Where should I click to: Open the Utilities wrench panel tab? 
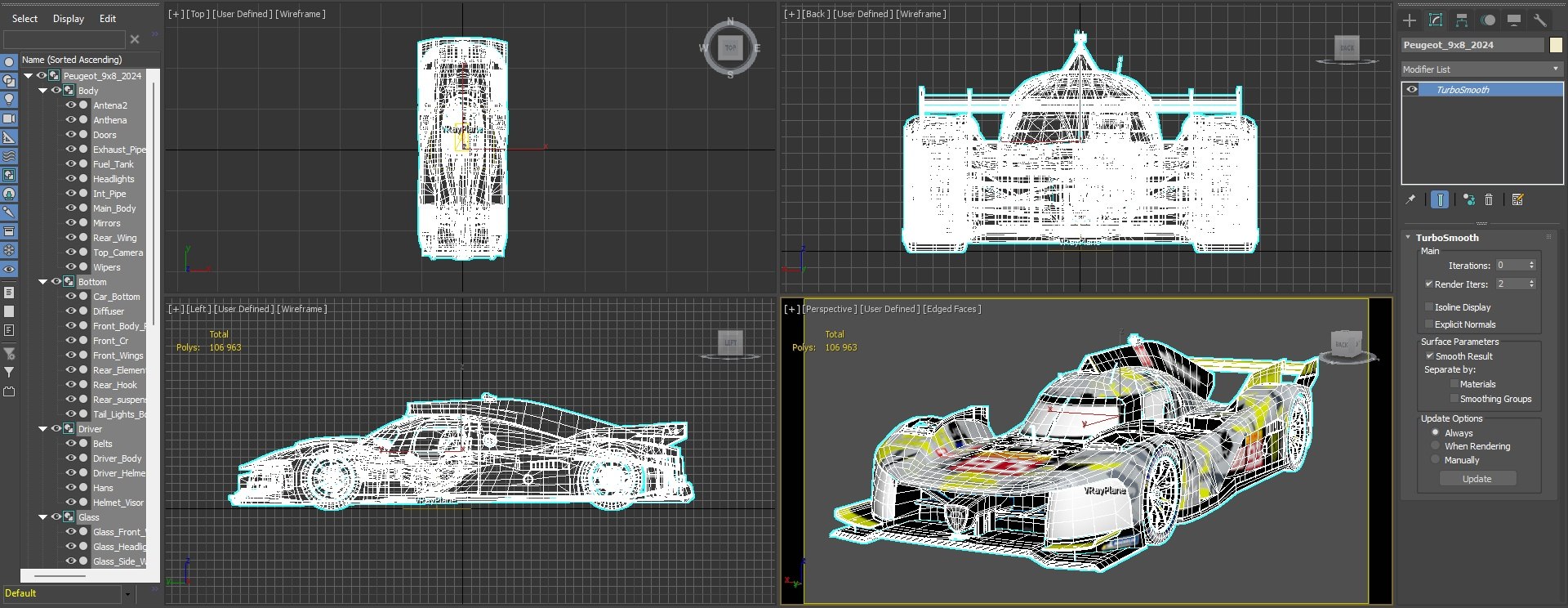point(1540,20)
